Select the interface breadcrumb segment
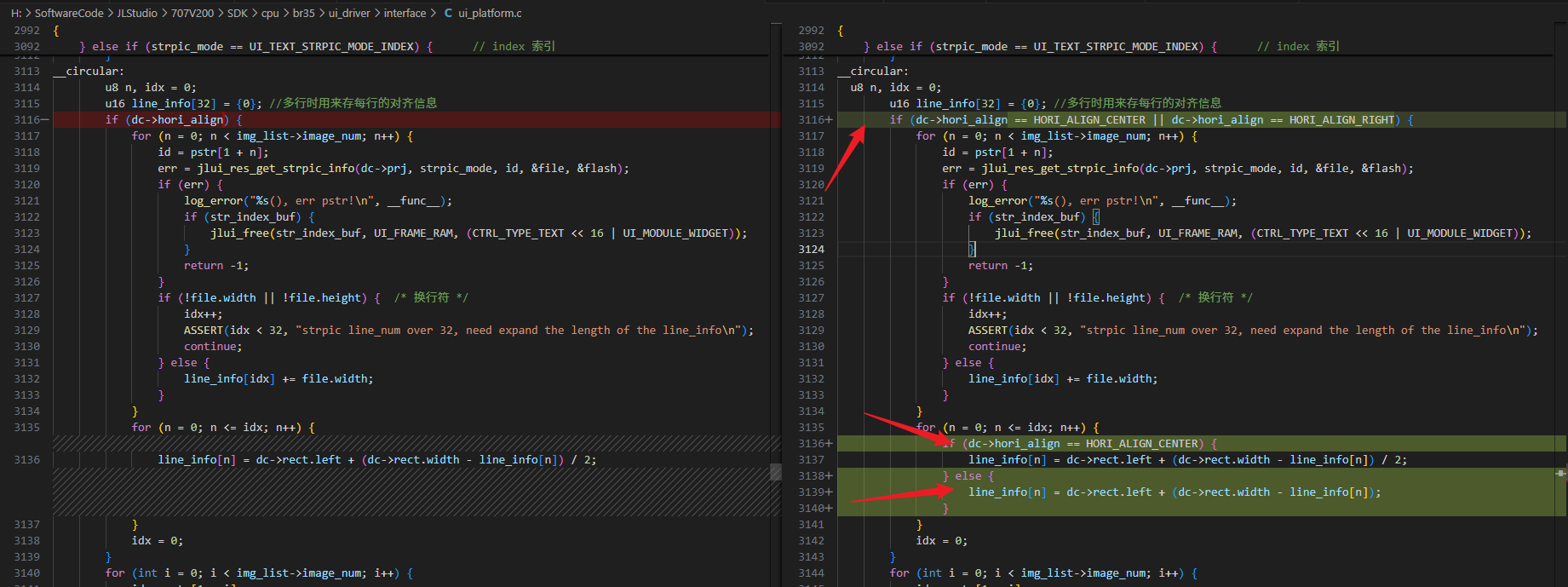 [405, 13]
